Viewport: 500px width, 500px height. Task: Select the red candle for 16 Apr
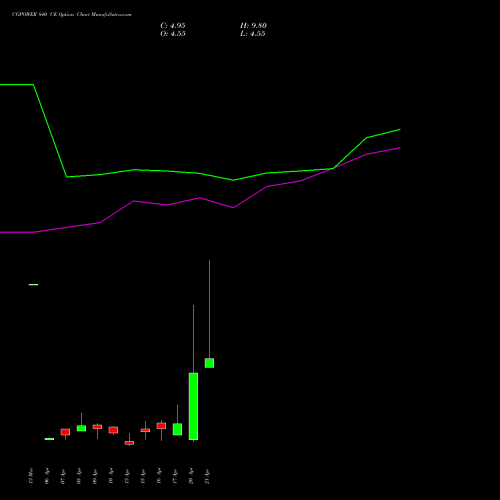161,426
